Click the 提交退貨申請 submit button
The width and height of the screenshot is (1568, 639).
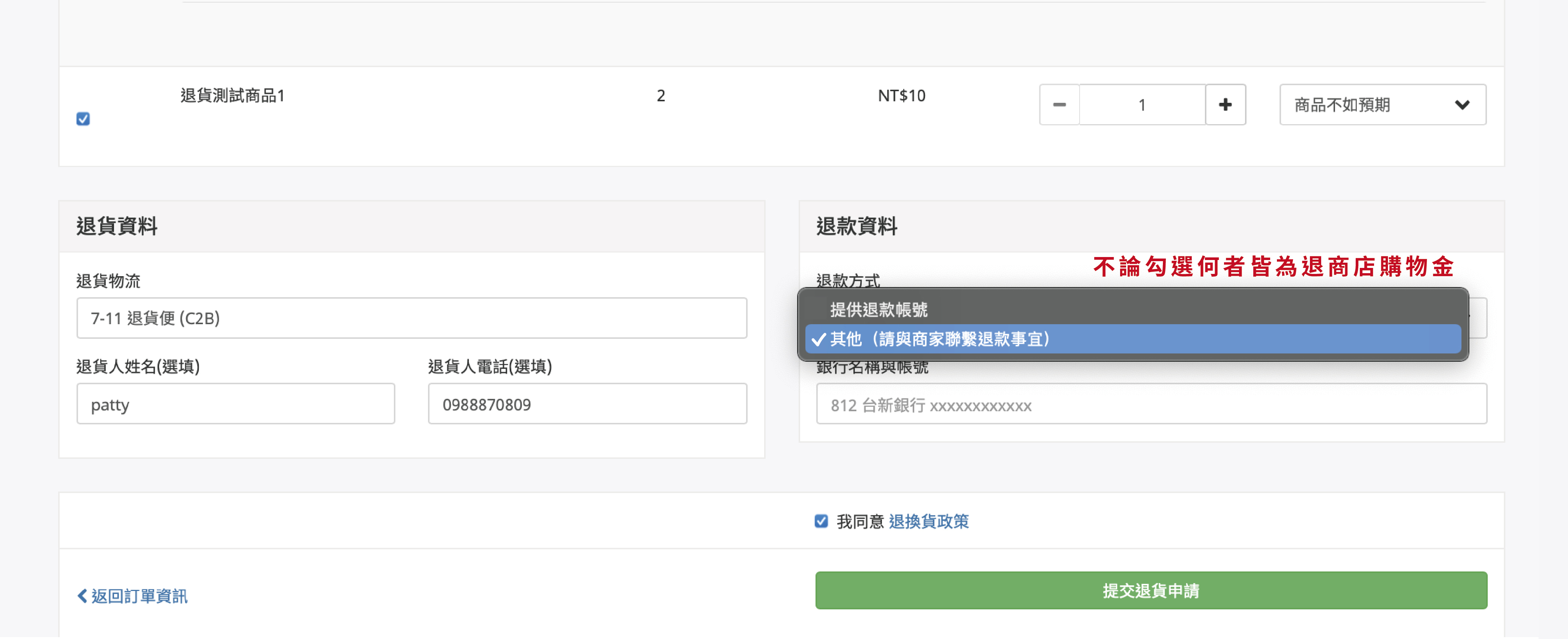[1150, 590]
